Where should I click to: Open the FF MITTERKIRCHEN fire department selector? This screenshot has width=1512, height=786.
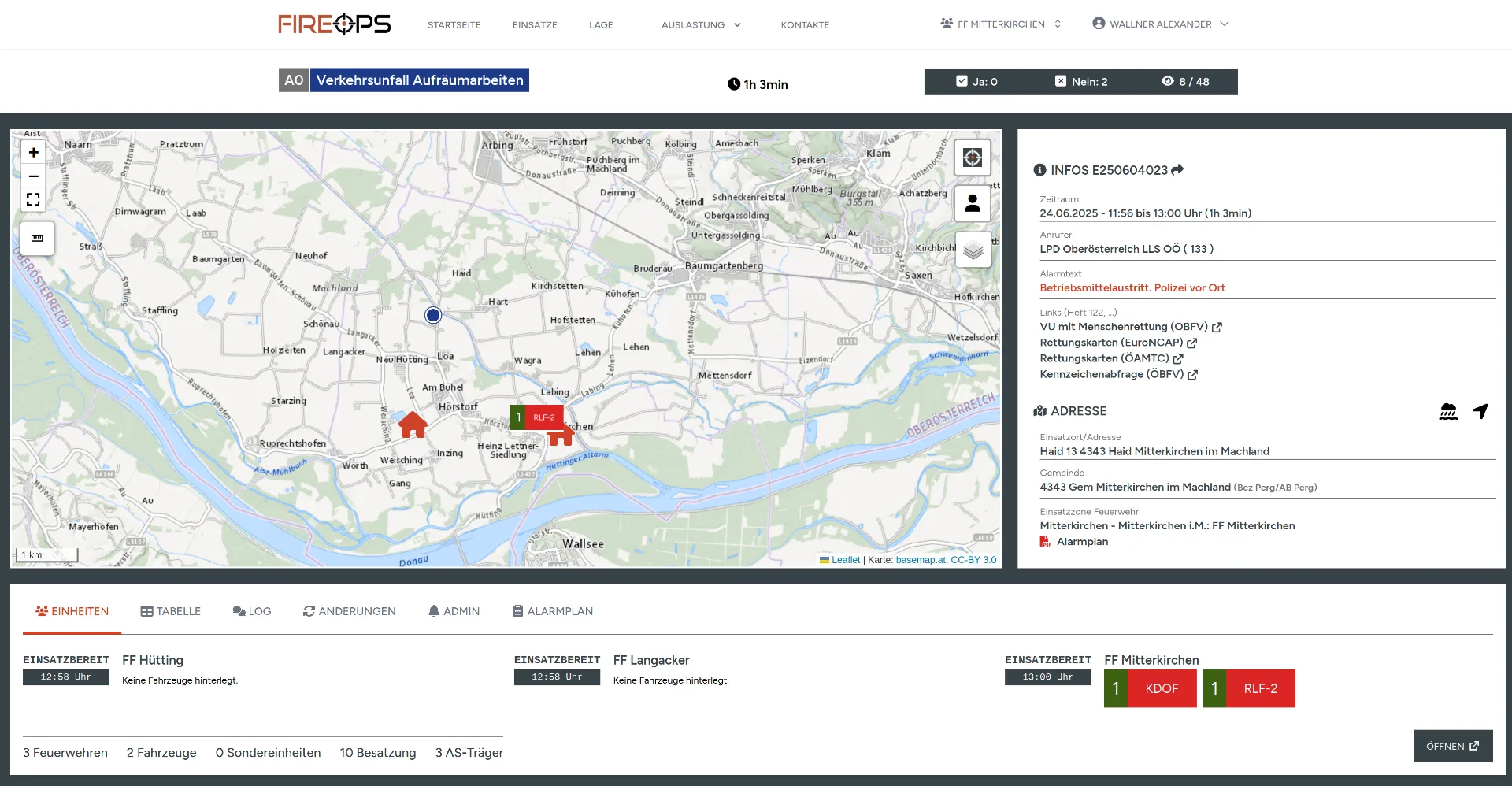tap(1001, 24)
